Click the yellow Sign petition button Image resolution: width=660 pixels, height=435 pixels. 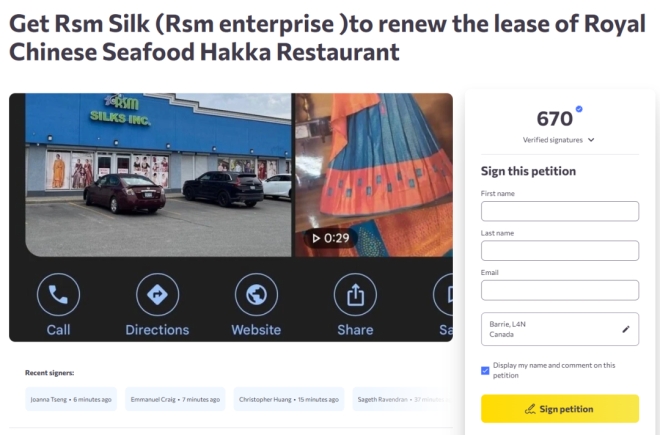click(x=560, y=408)
